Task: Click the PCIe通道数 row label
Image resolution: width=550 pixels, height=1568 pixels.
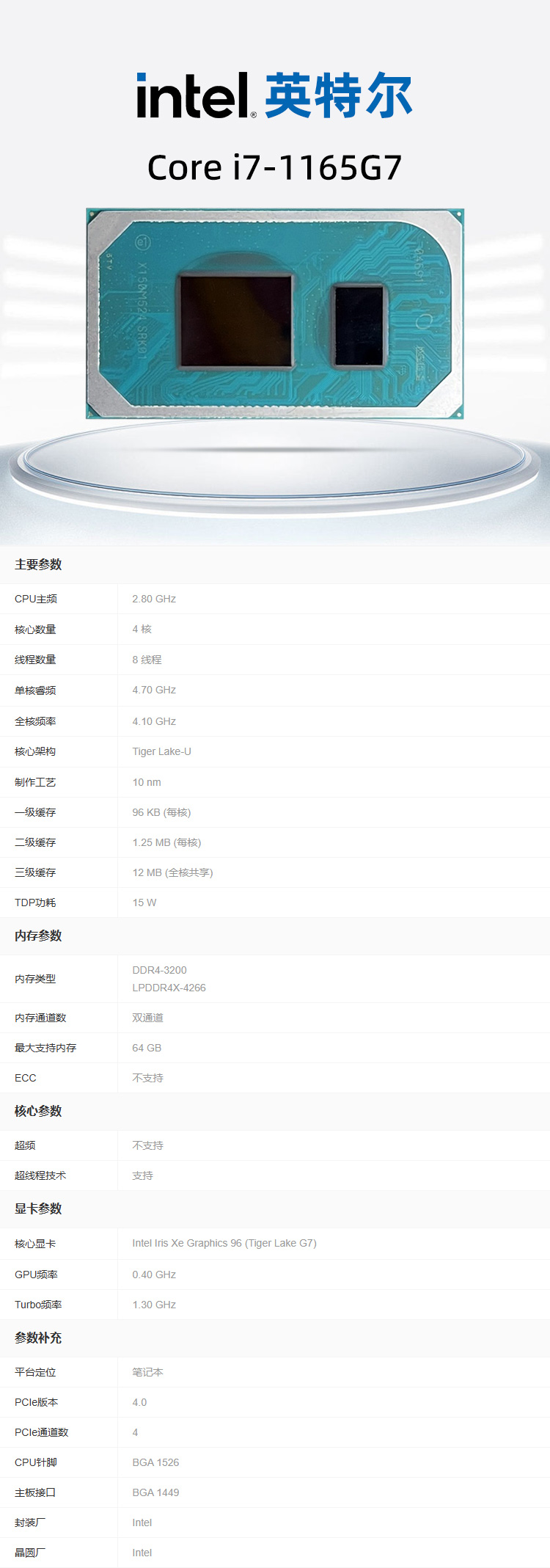Action: click(x=42, y=1432)
